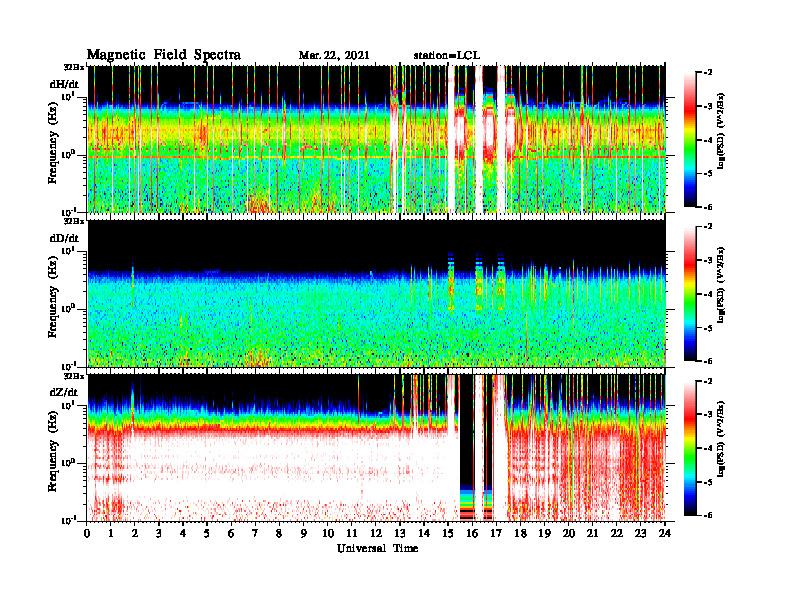Click hour tick label "9" on time axis

pos(303,533)
